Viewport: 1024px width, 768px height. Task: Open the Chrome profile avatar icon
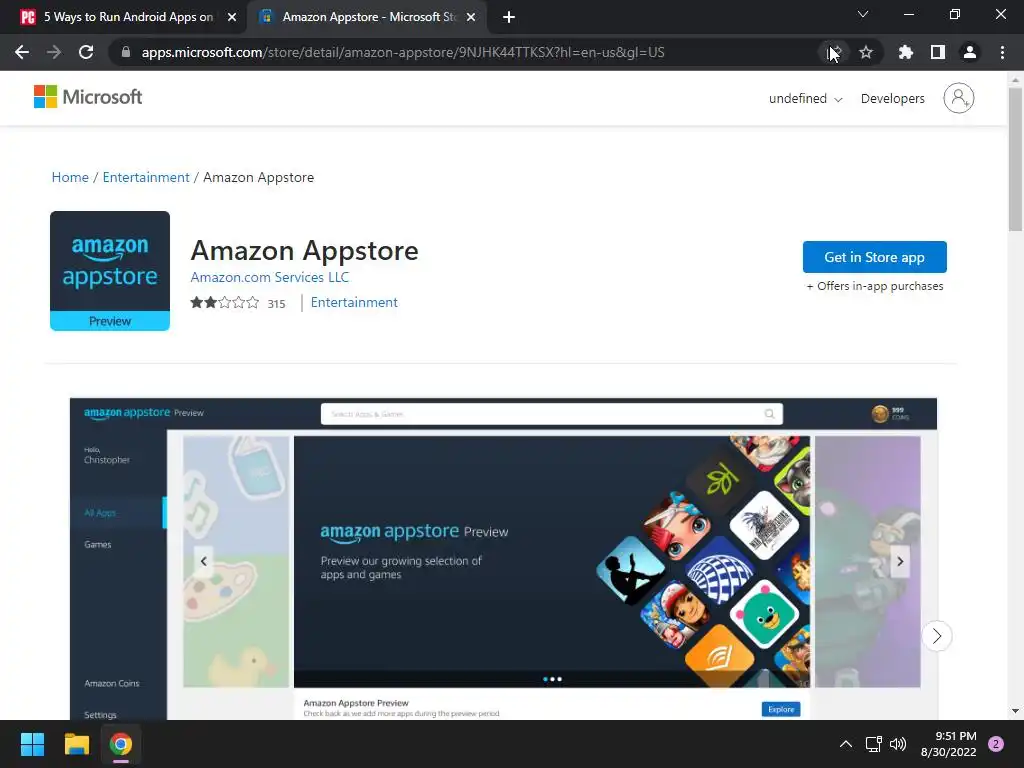tap(970, 52)
